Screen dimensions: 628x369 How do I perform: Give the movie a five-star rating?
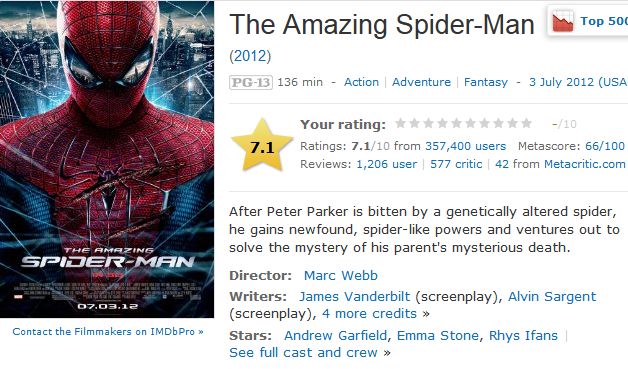tap(456, 123)
